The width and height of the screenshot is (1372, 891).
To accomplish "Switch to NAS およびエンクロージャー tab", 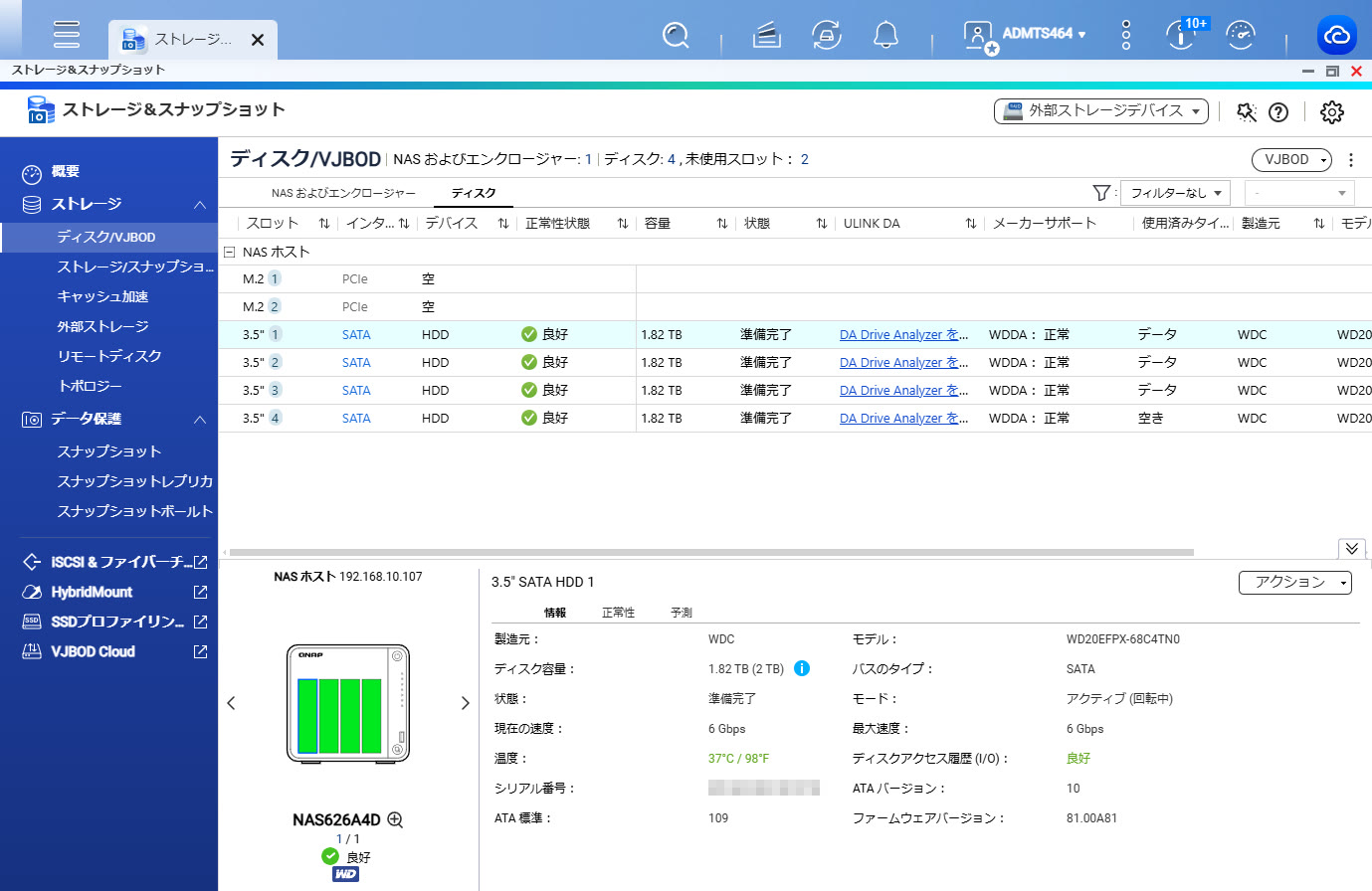I will (343, 193).
